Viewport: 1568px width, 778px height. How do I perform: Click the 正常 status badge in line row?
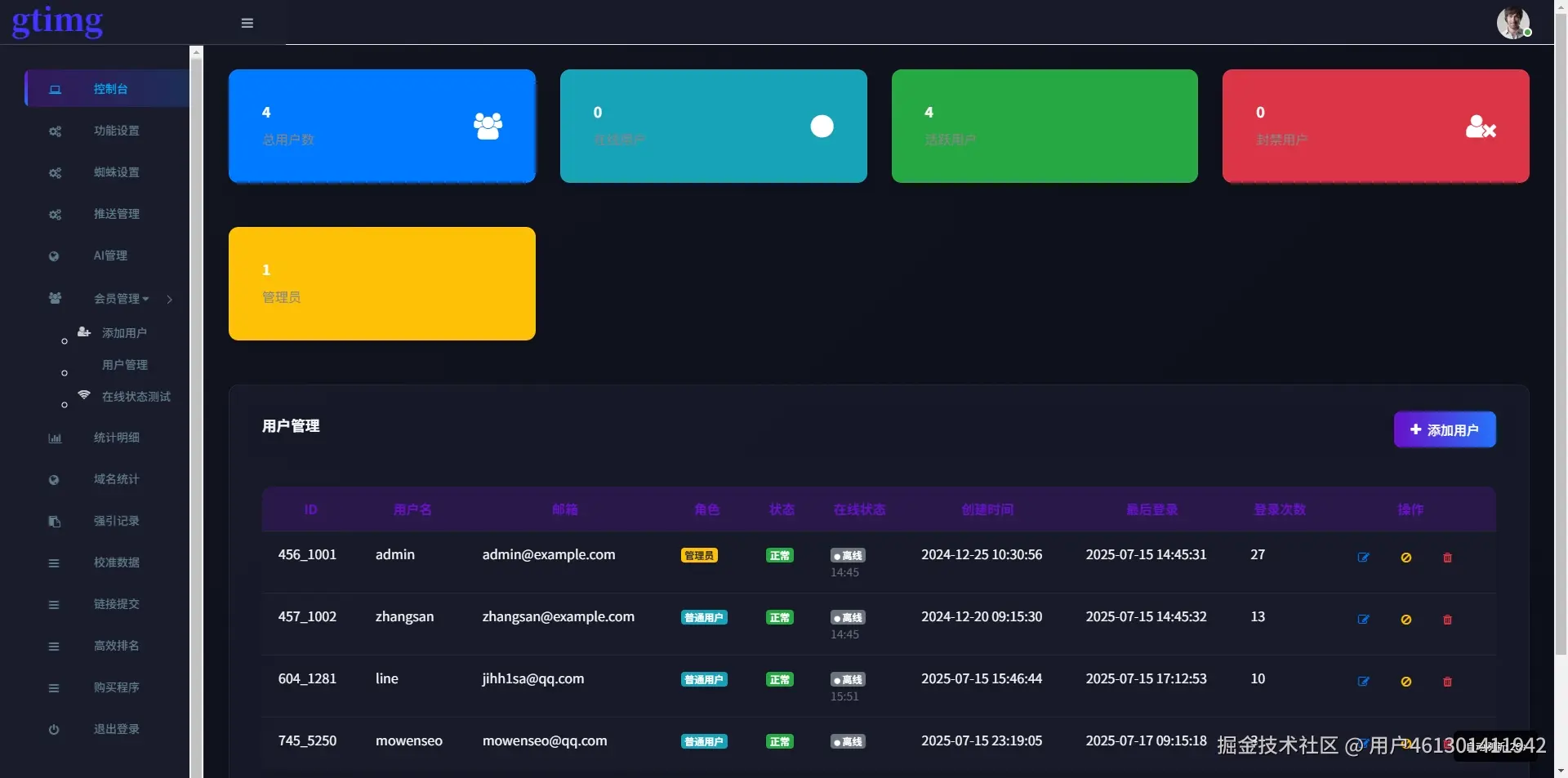point(780,679)
